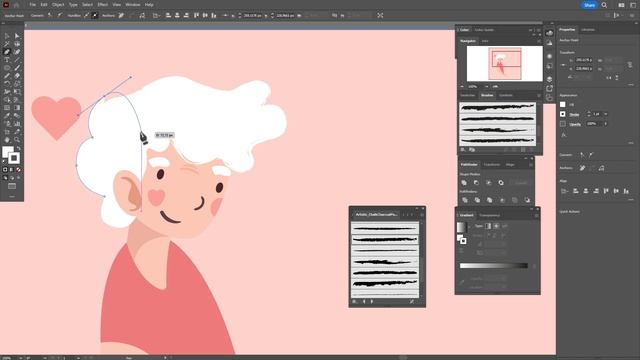This screenshot has width=640, height=360.
Task: Open Change Screen Mode button in toolbar
Action: point(12,186)
